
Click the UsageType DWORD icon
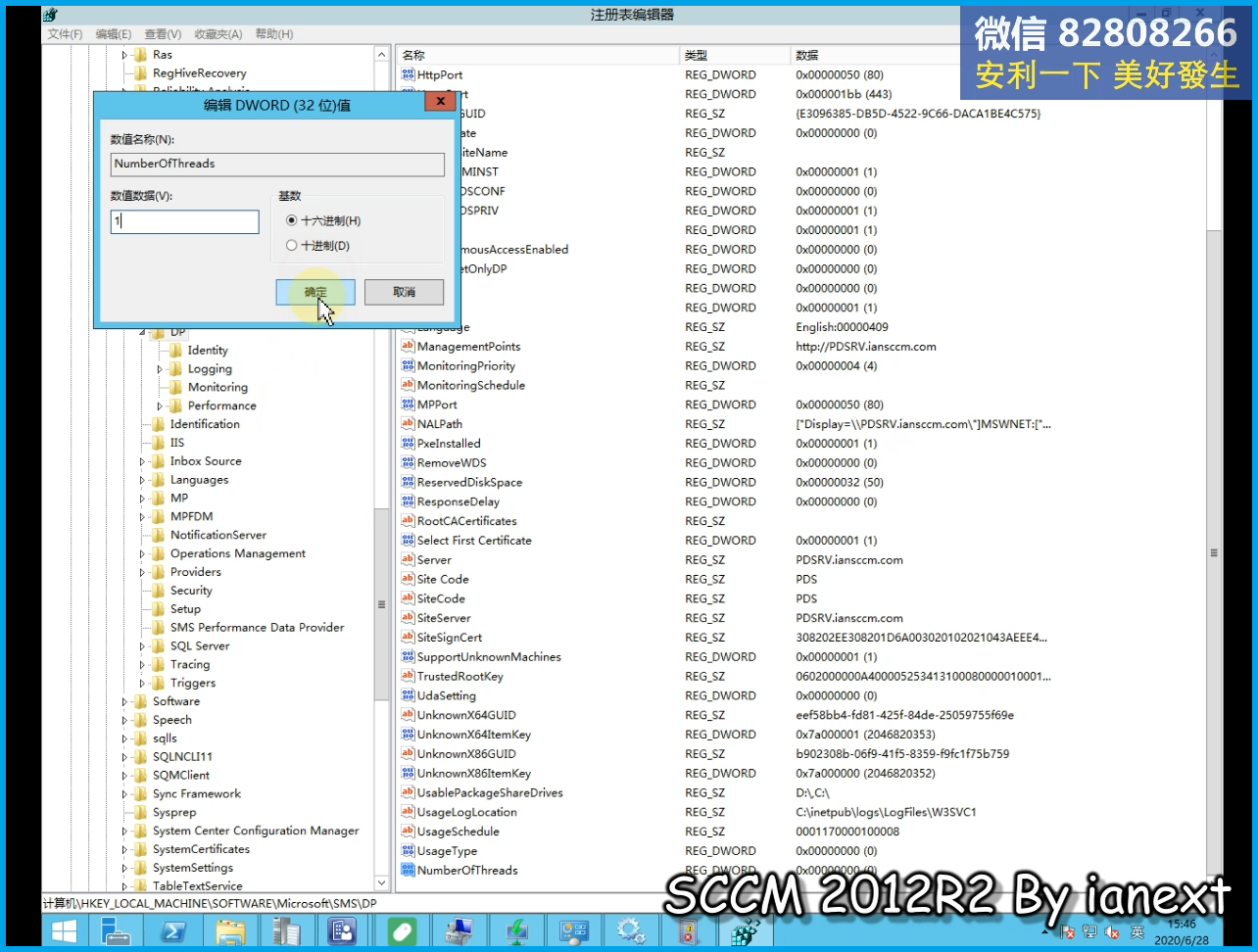[x=409, y=851]
